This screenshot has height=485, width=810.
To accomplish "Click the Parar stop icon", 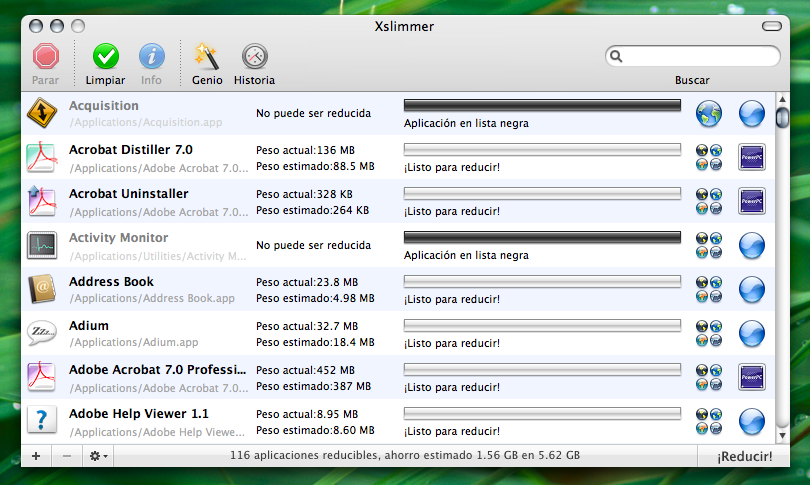I will 46,56.
